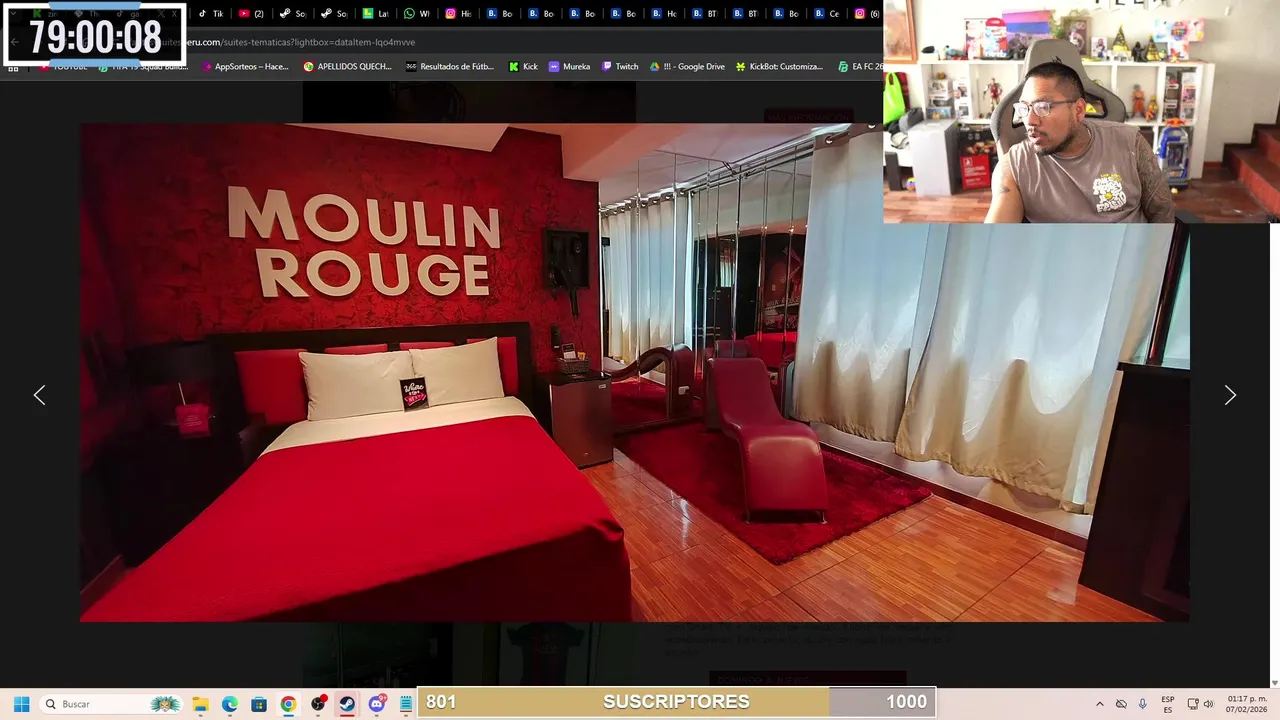Click the cloud sync-off tray icon

coord(1121,704)
